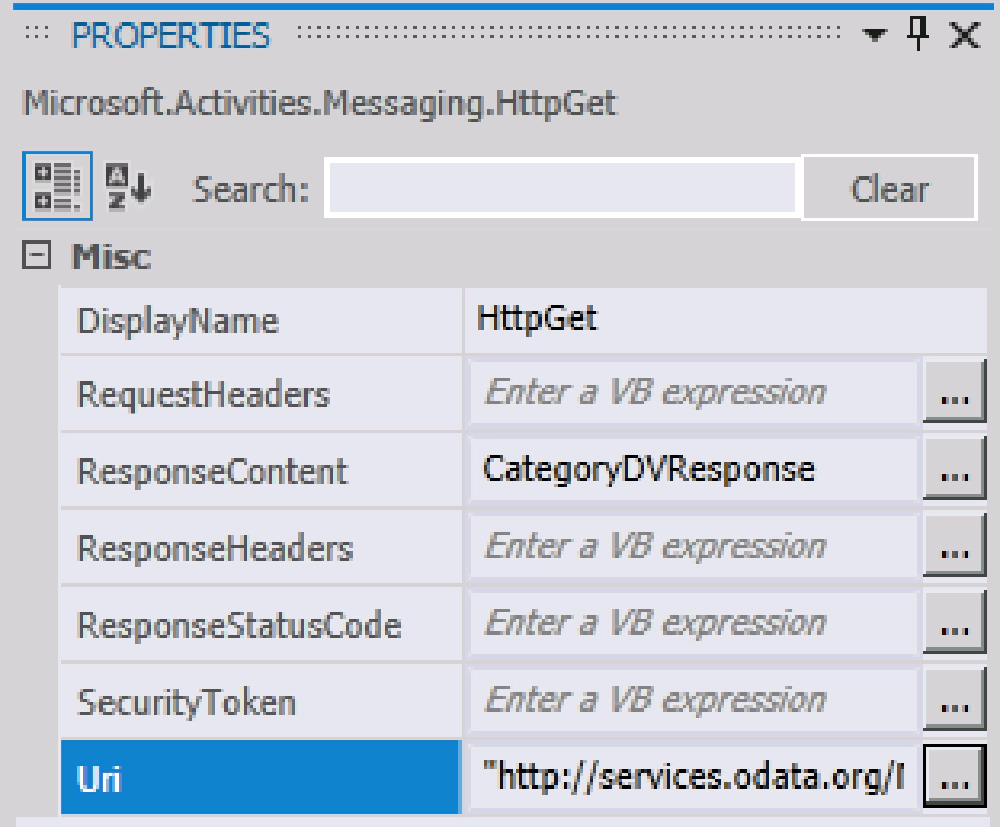The height and width of the screenshot is (827, 1000).
Task: Open the ResponseContent expression editor via ellipsis
Action: click(x=956, y=470)
